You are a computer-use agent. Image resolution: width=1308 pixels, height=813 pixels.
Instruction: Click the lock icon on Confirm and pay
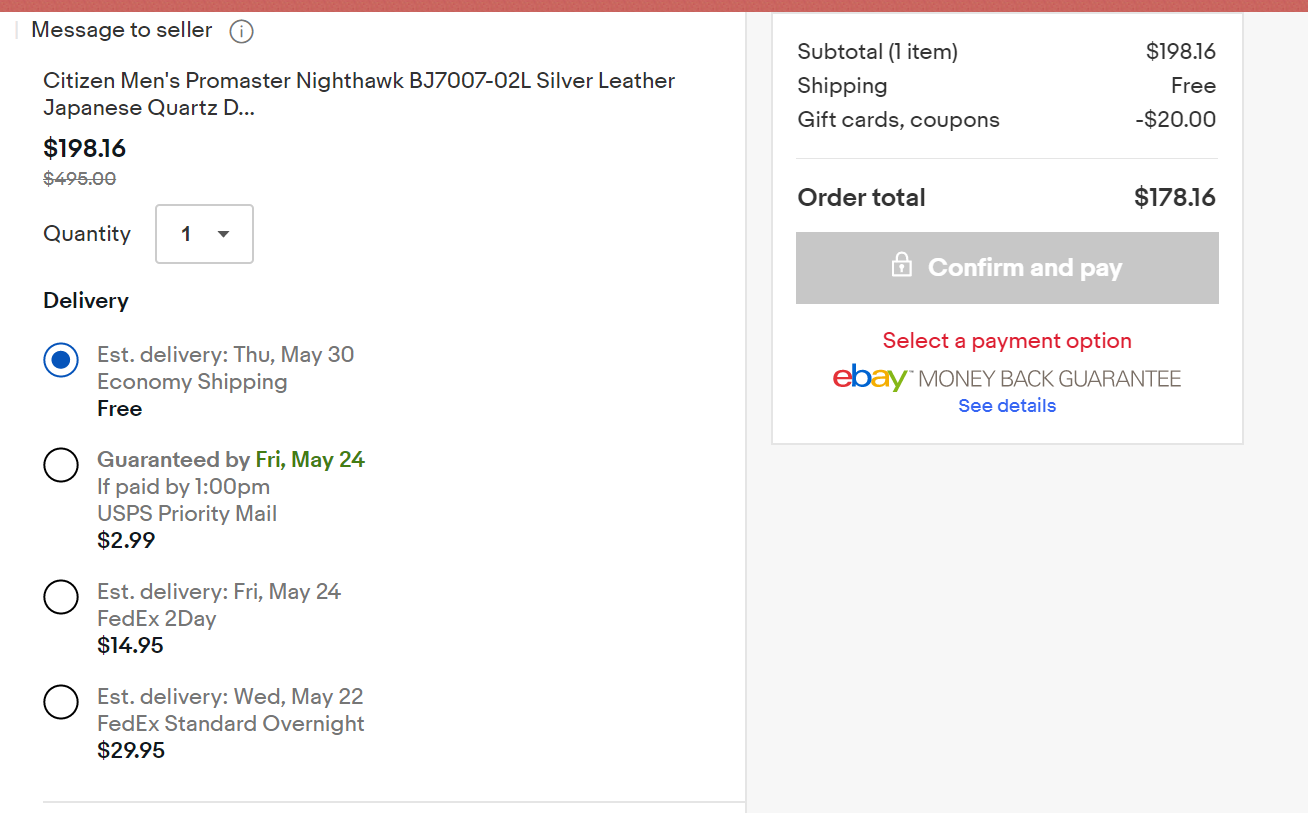coord(901,265)
